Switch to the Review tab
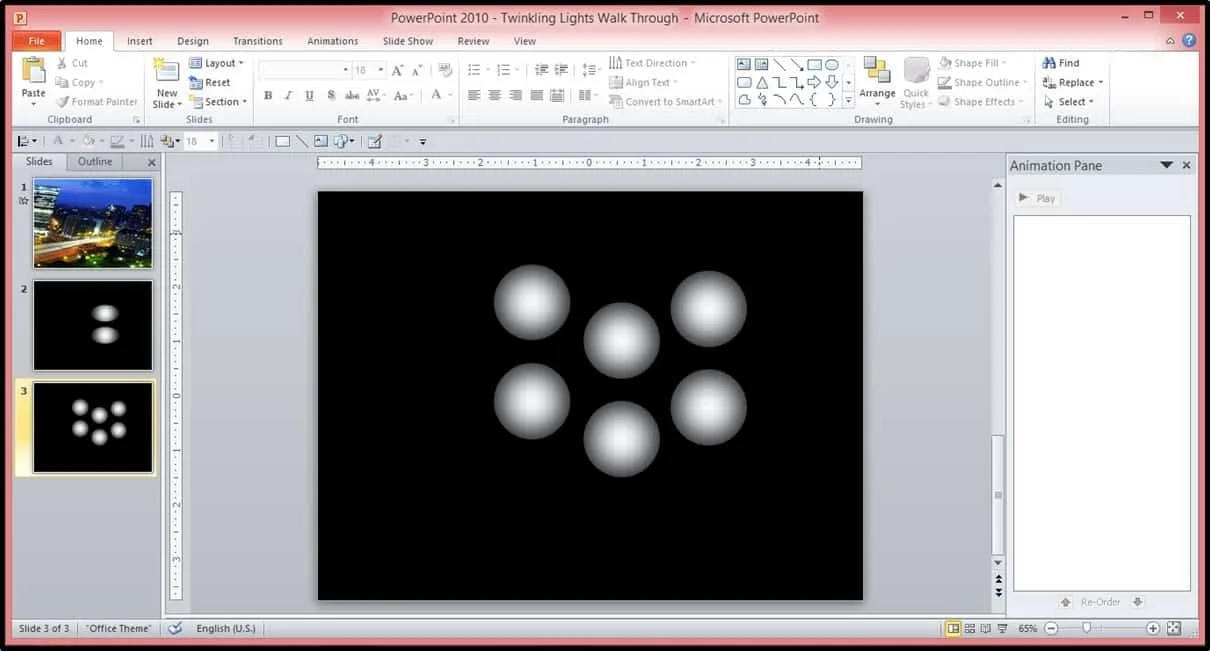The width and height of the screenshot is (1210, 651). [x=474, y=41]
